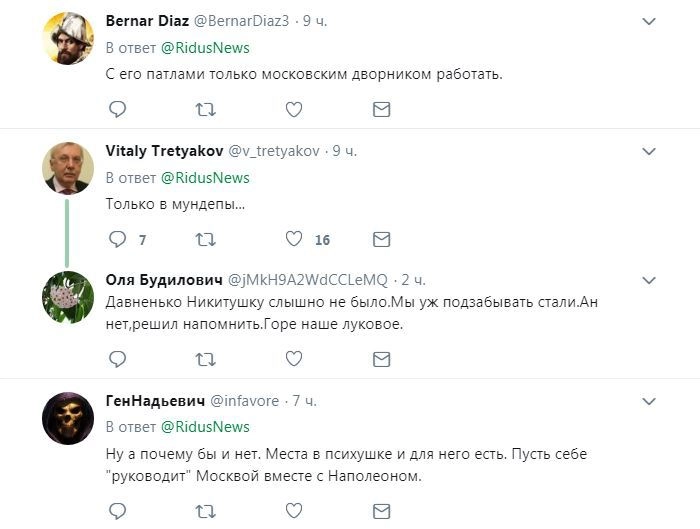The width and height of the screenshot is (700, 529).
Task: Expand options menu for Bernar Diaz's tweet
Action: pos(649,22)
